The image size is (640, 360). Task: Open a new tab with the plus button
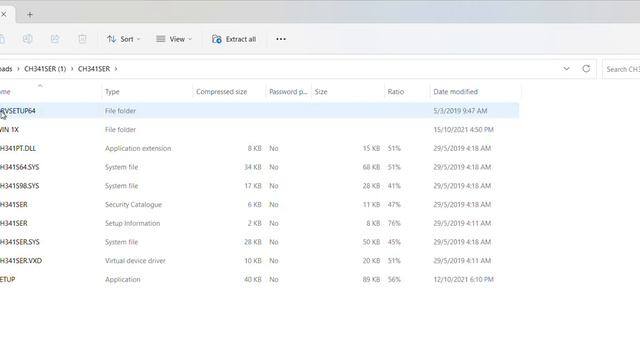click(30, 15)
